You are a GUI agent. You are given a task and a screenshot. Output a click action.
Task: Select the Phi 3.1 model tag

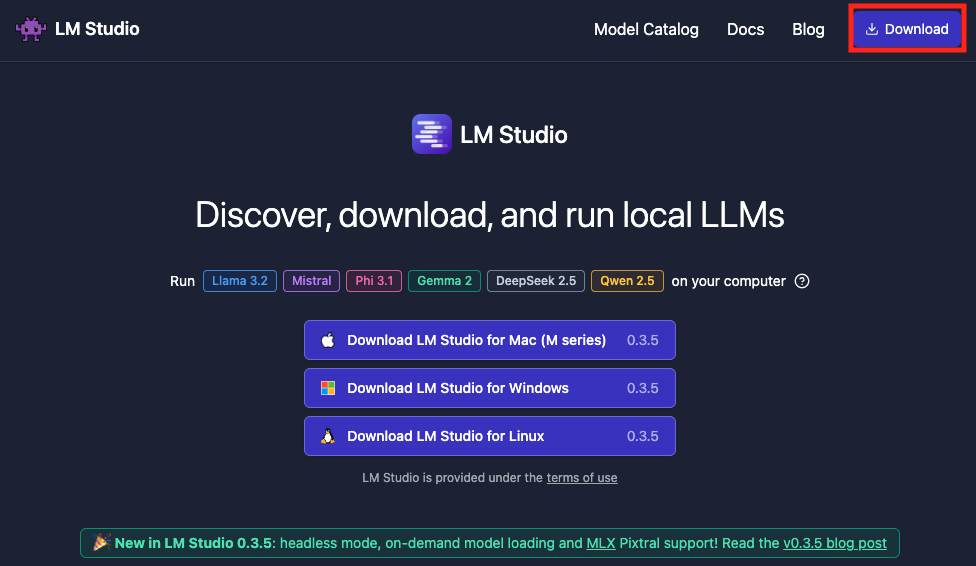pos(374,281)
